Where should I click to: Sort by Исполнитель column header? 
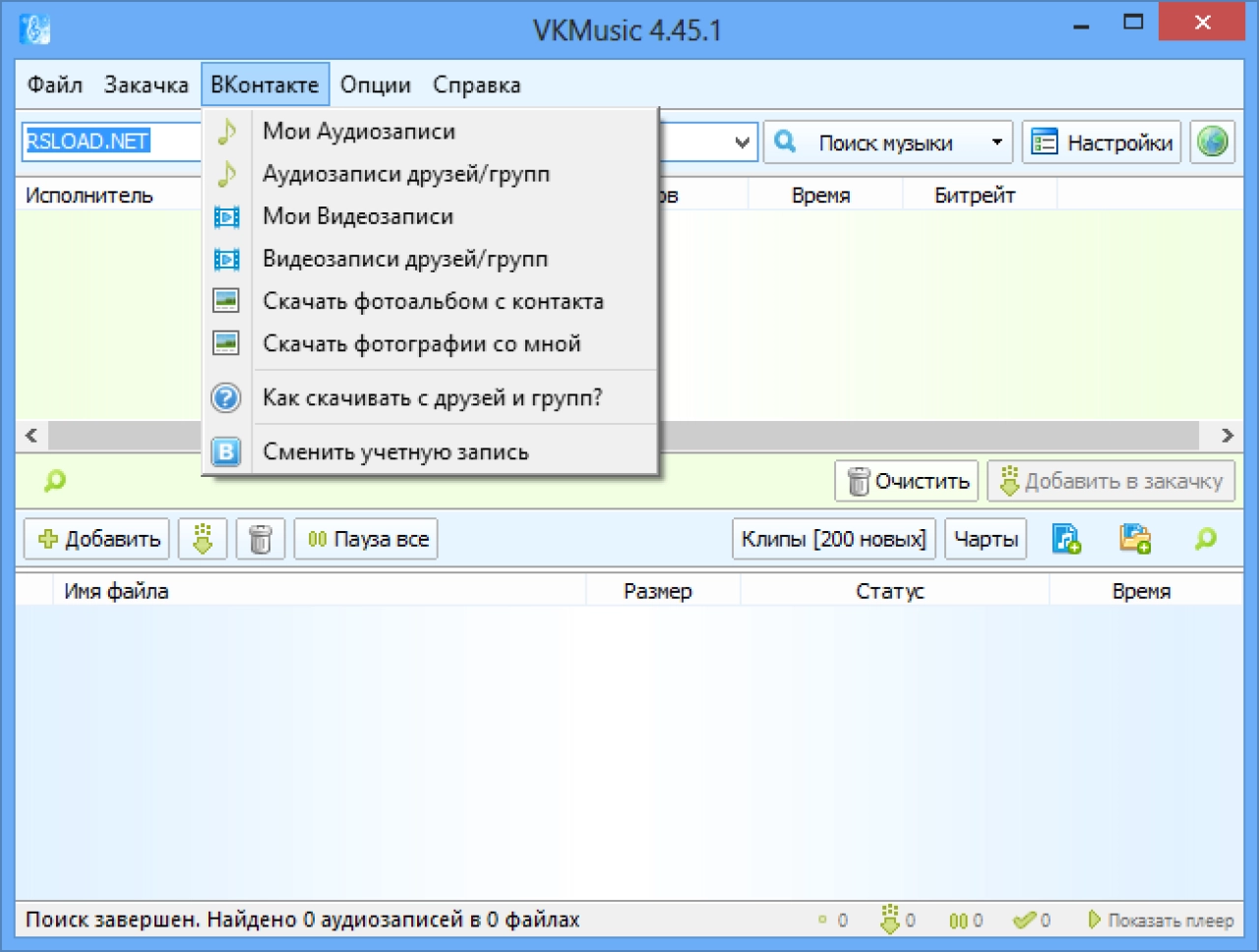tap(89, 195)
